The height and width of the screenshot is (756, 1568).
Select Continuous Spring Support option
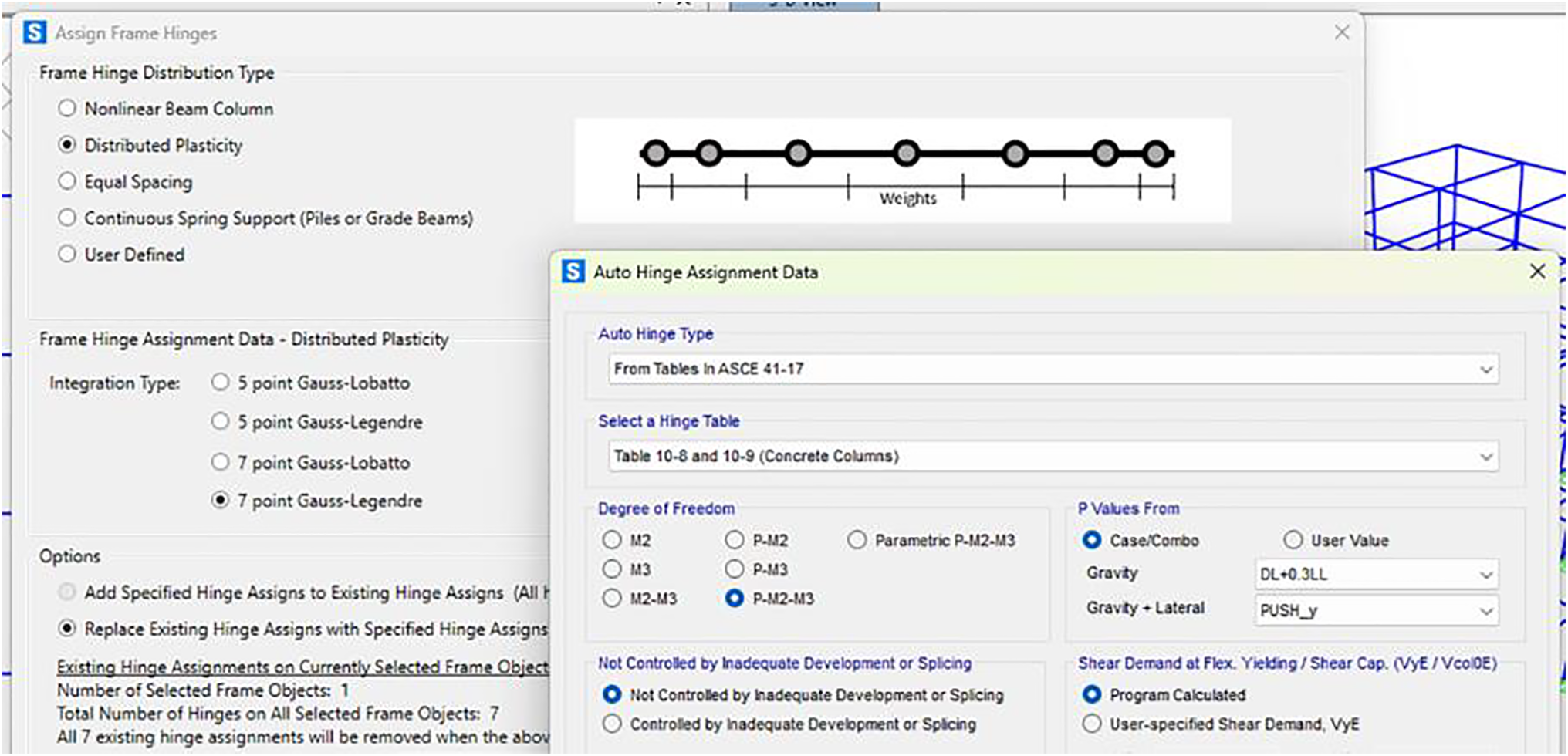click(x=68, y=218)
